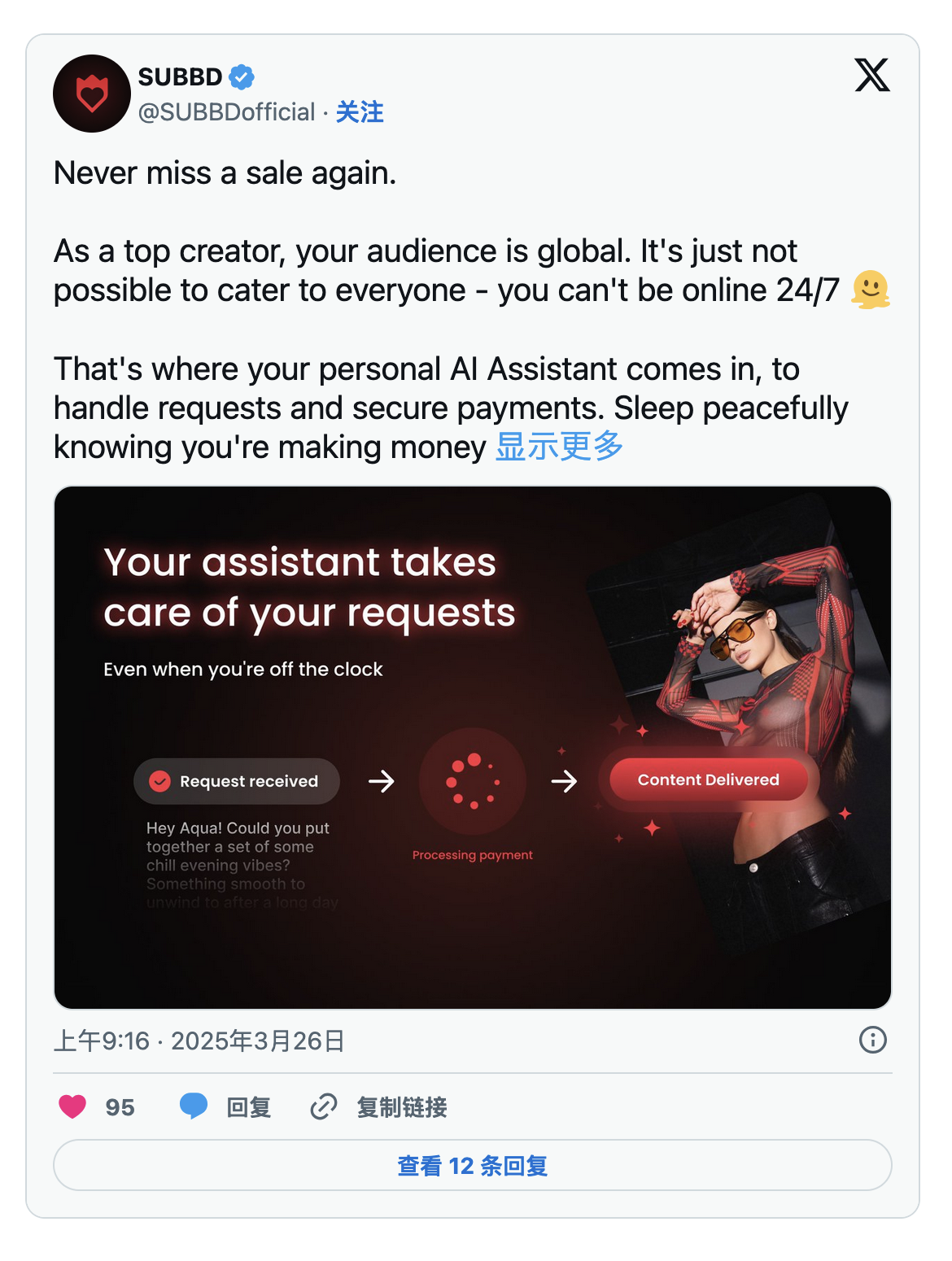Click the melting face emoji
Viewport: 952px width, 1261px height.
tap(871, 290)
